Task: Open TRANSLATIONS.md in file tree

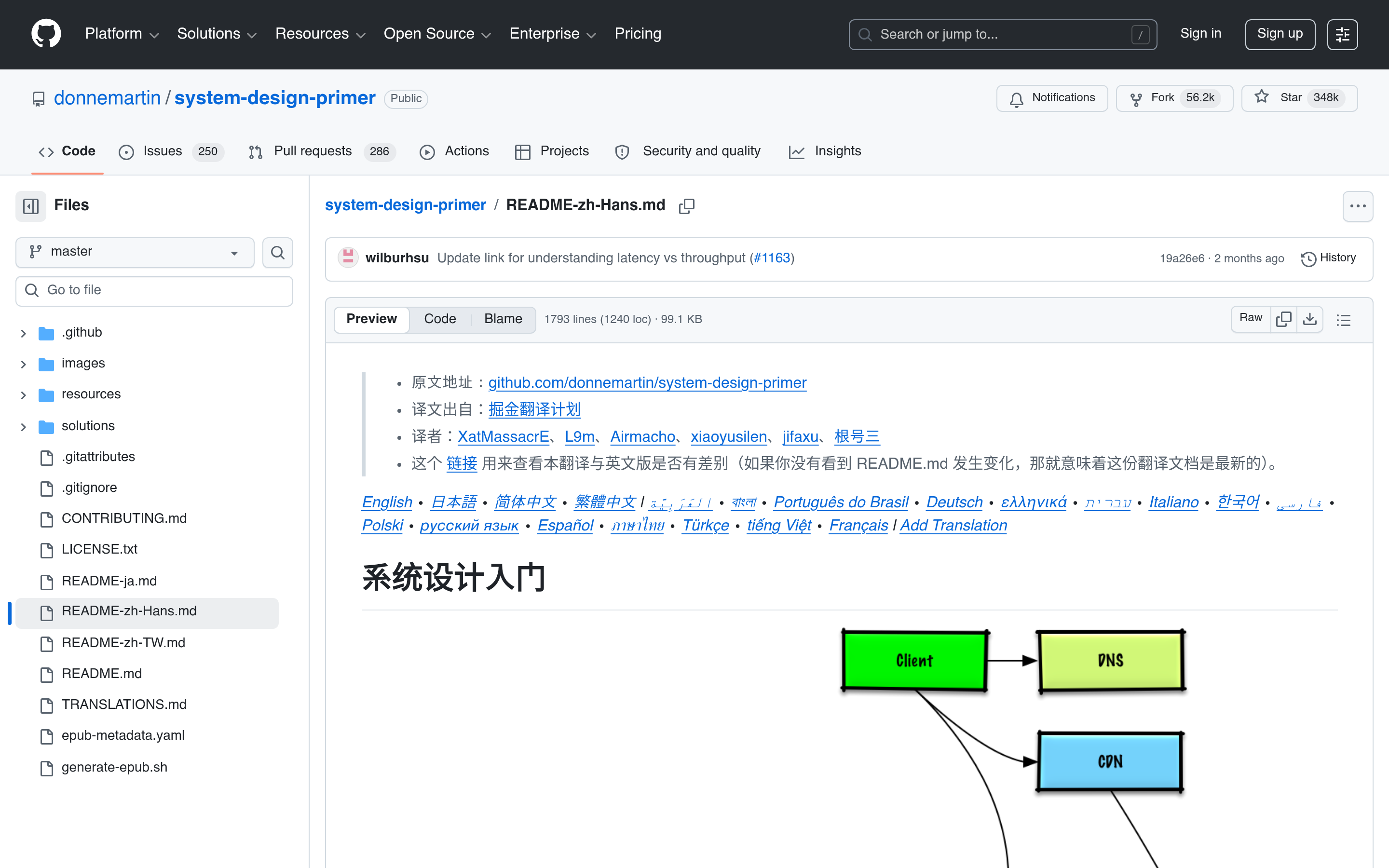Action: click(x=124, y=705)
